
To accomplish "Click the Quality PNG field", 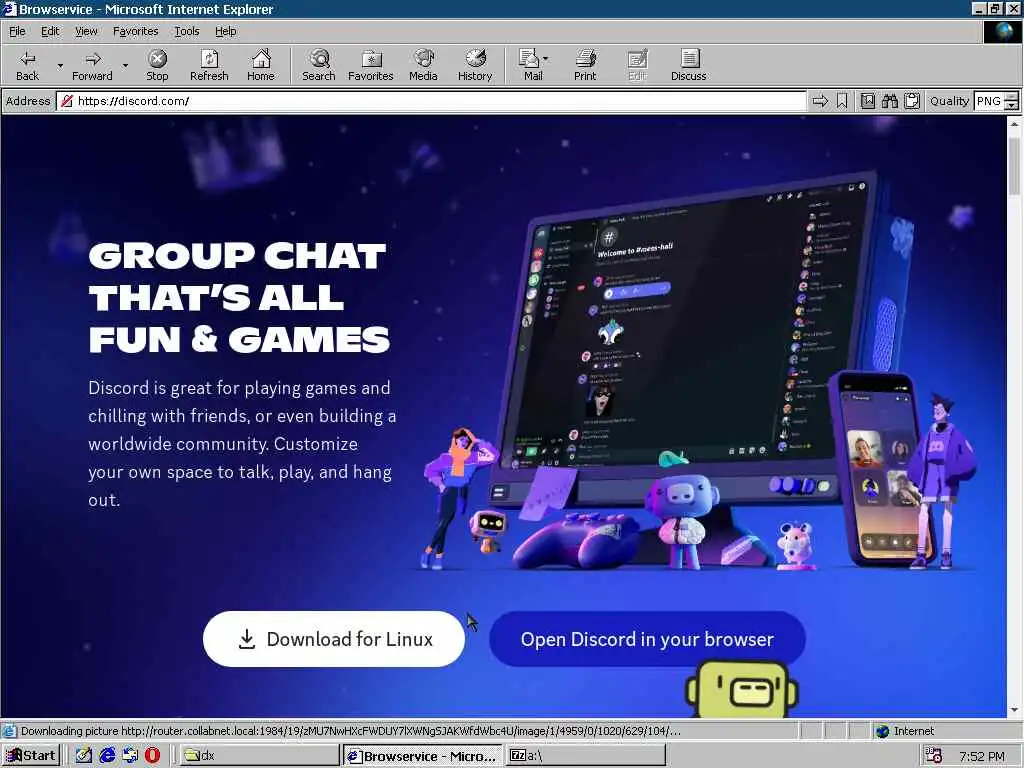I will [x=988, y=101].
